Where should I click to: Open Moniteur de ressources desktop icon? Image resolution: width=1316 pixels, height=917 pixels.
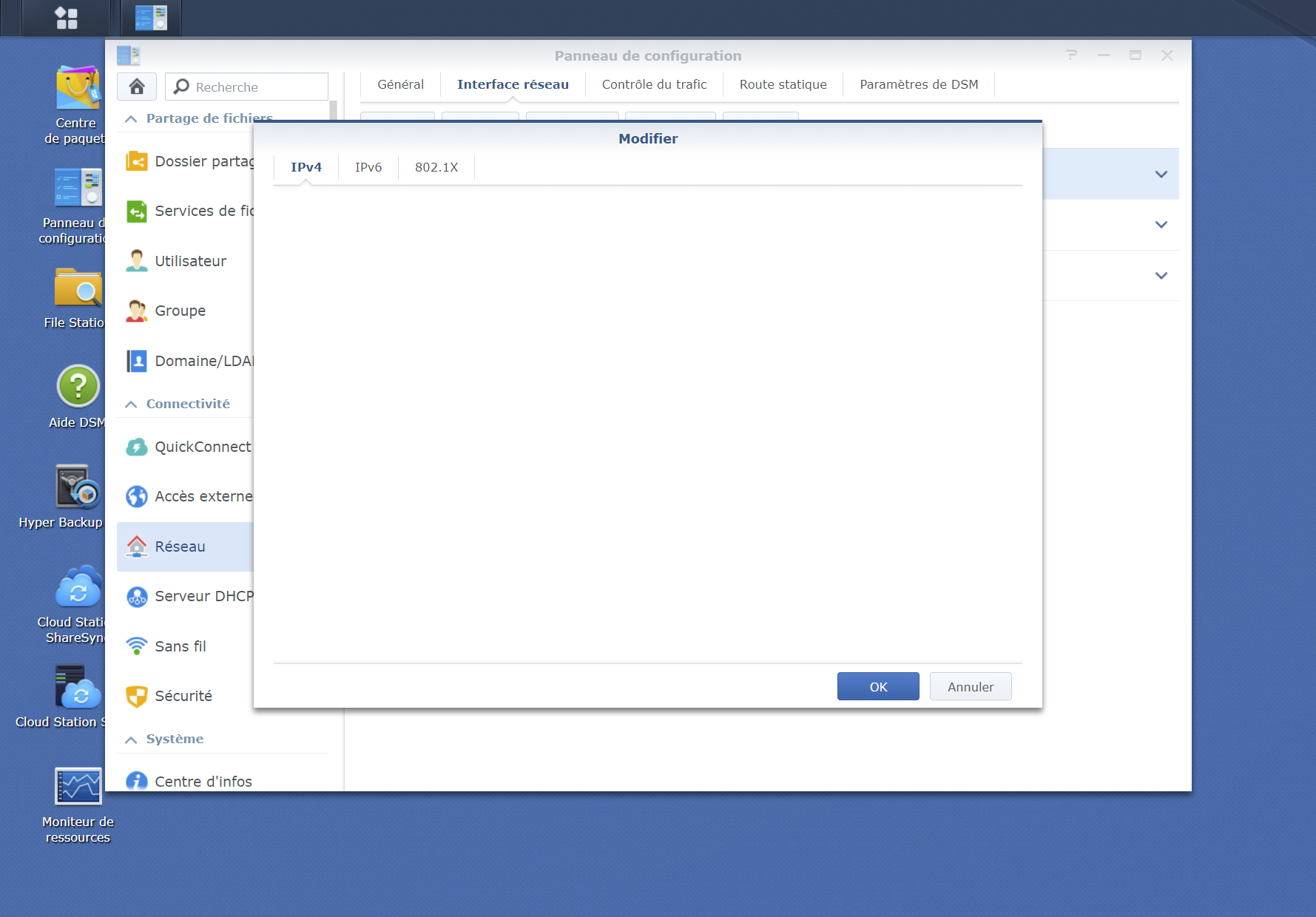[78, 786]
